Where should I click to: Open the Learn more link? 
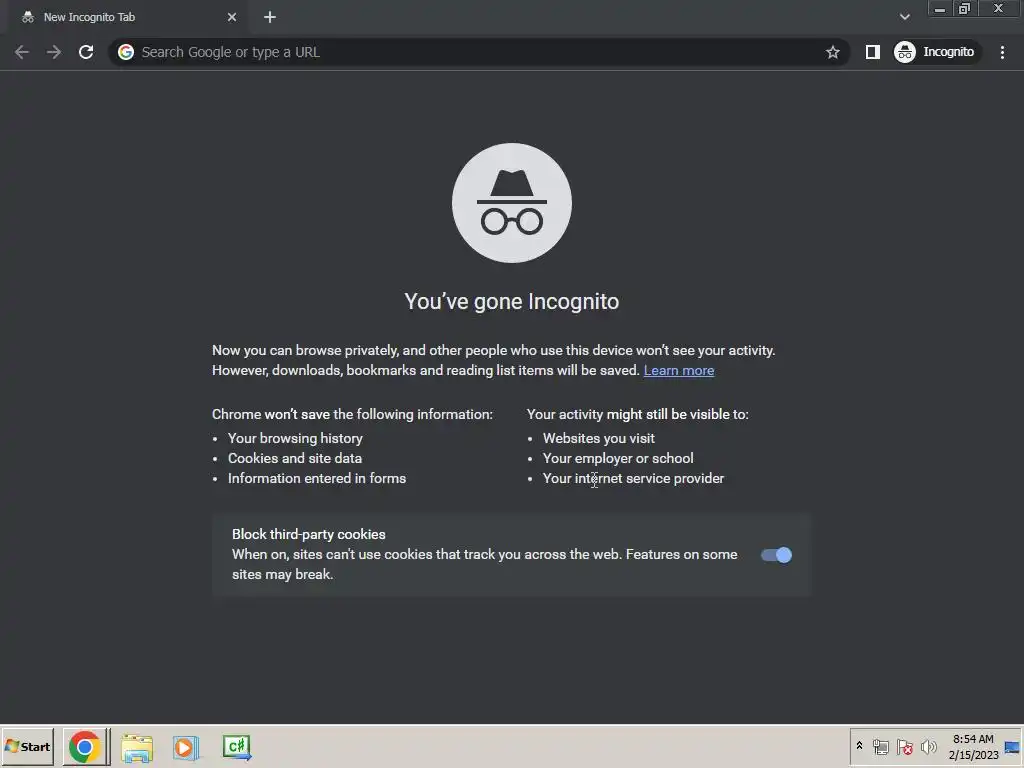(x=679, y=370)
